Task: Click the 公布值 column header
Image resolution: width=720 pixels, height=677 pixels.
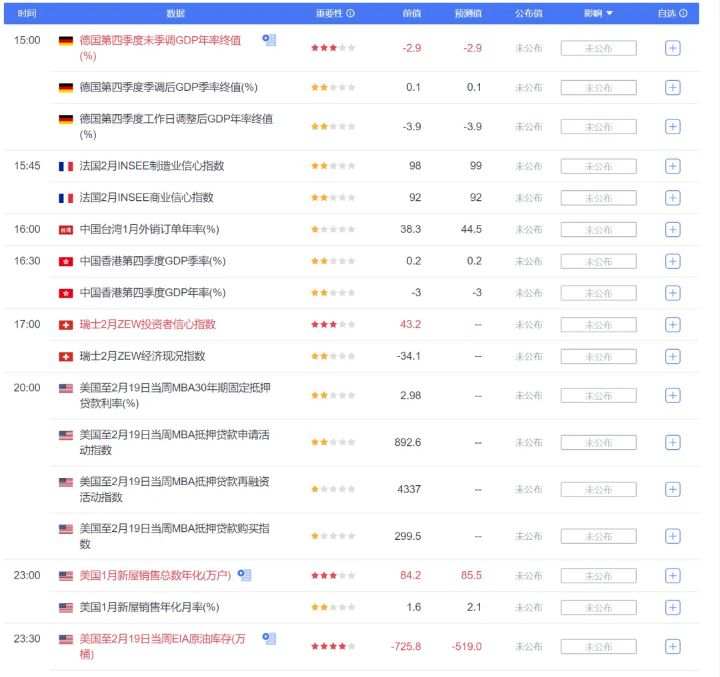Action: click(529, 13)
